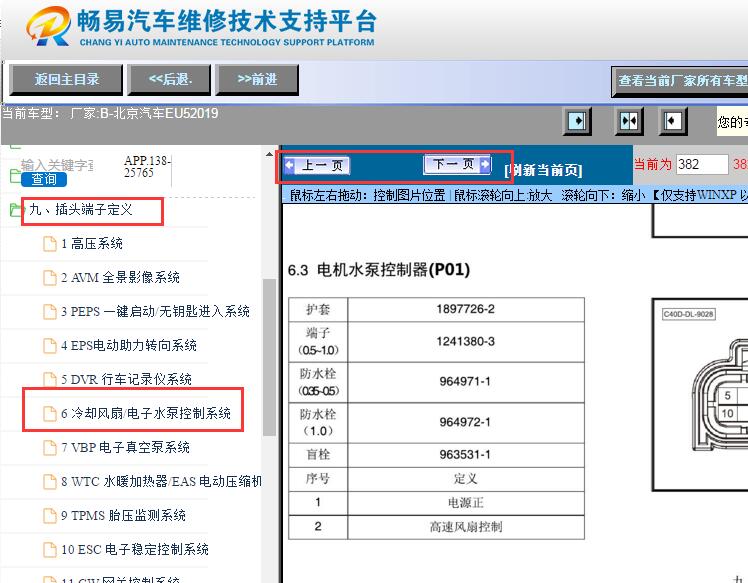The width and height of the screenshot is (748, 583).
Task: Click the double-arrow split panel icon
Action: pos(629,121)
